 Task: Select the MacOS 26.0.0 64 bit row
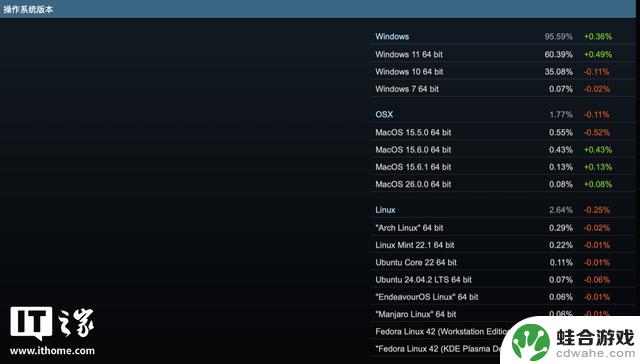(503, 184)
